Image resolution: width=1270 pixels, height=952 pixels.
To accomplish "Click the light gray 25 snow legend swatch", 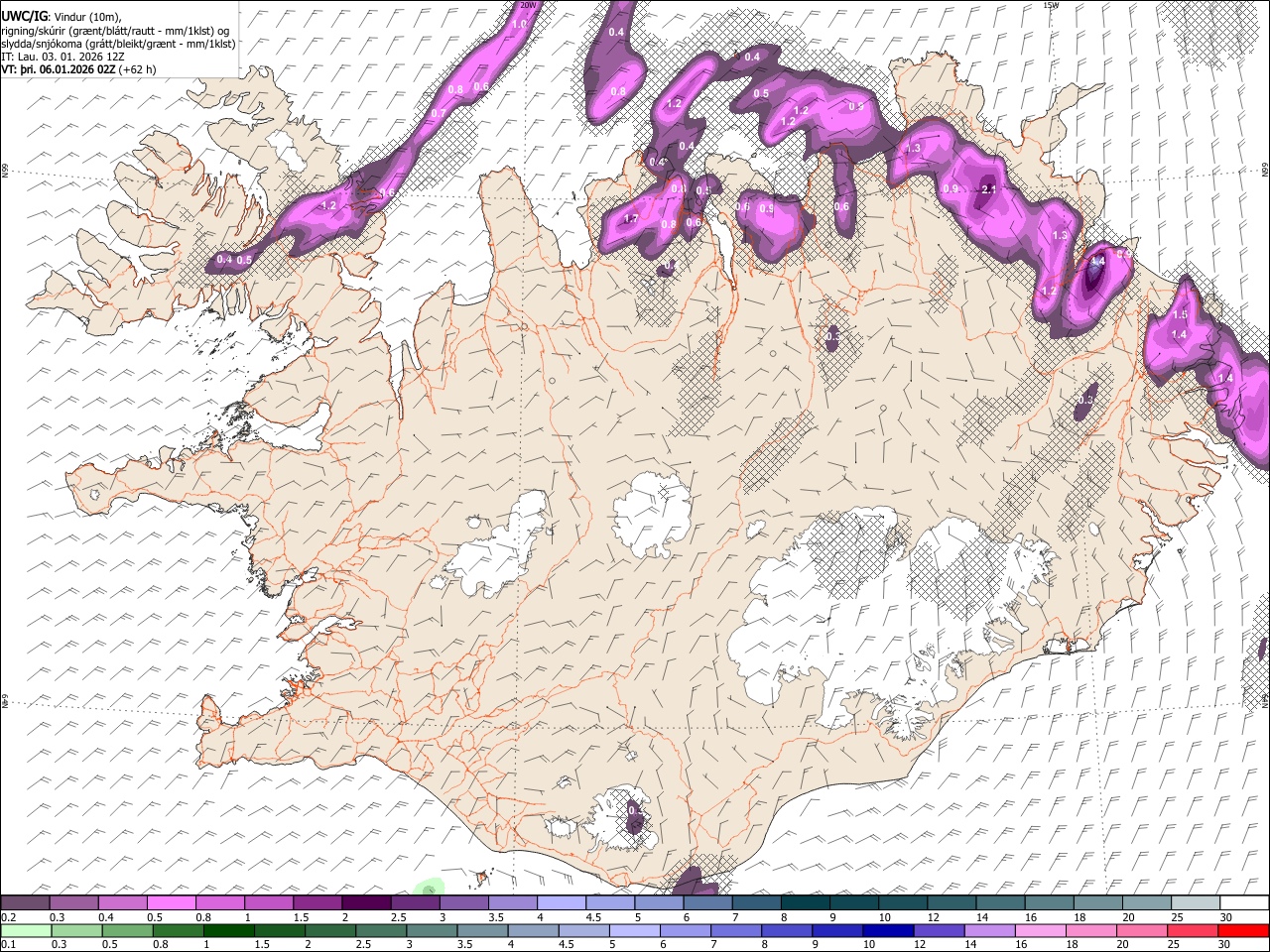I will click(x=1196, y=902).
